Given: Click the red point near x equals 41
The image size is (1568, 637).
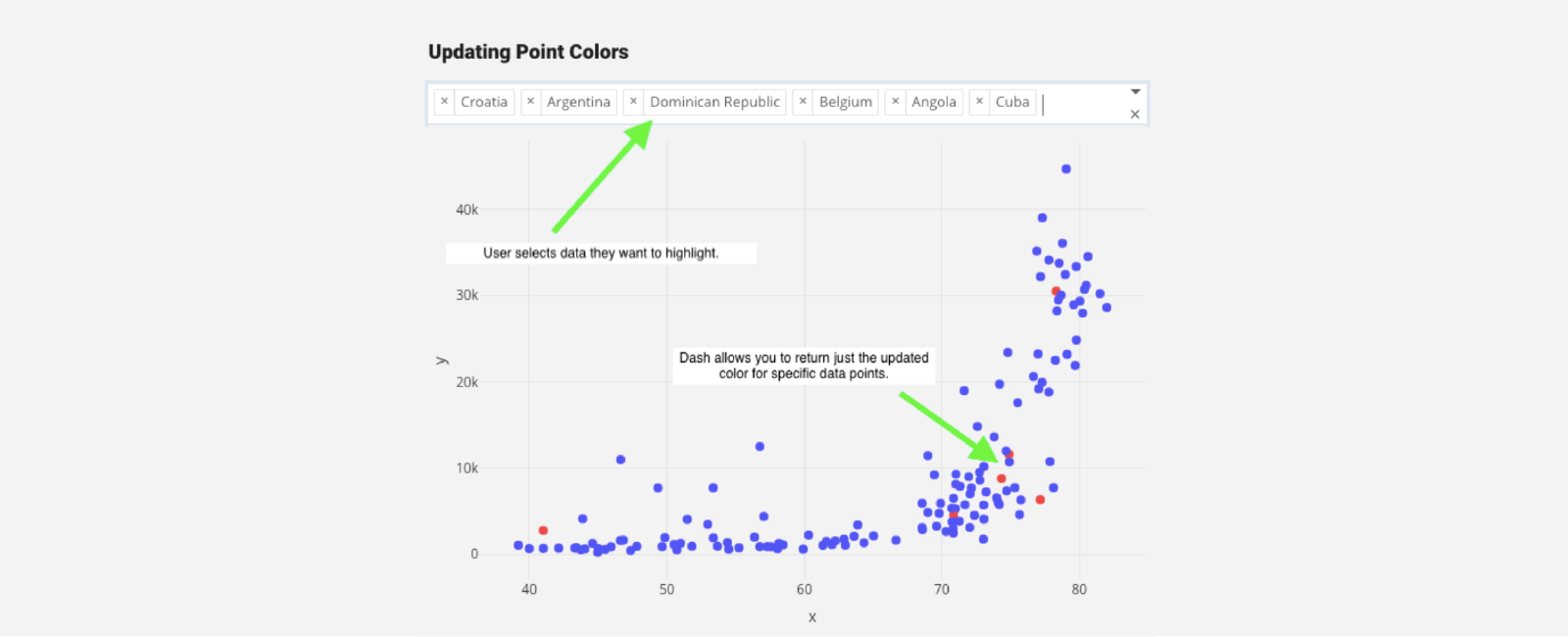Looking at the screenshot, I should pyautogui.click(x=543, y=530).
